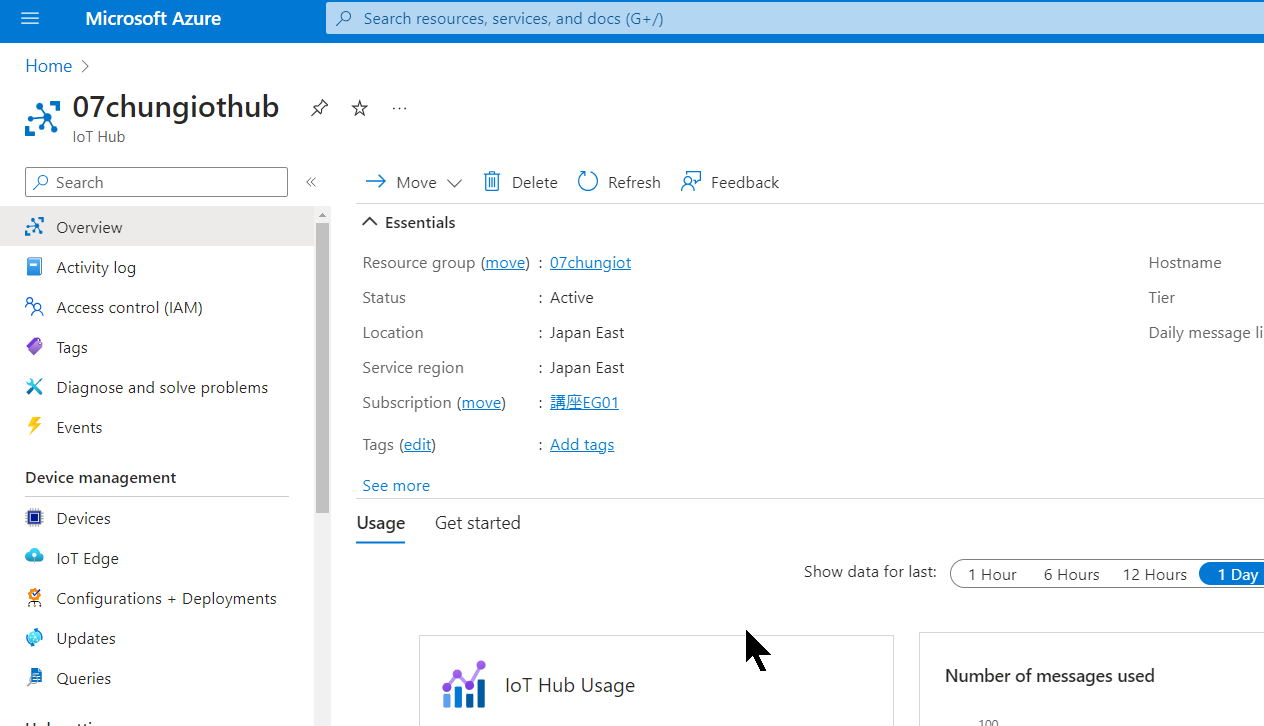
Task: Click the Overview sidebar icon
Action: click(35, 227)
